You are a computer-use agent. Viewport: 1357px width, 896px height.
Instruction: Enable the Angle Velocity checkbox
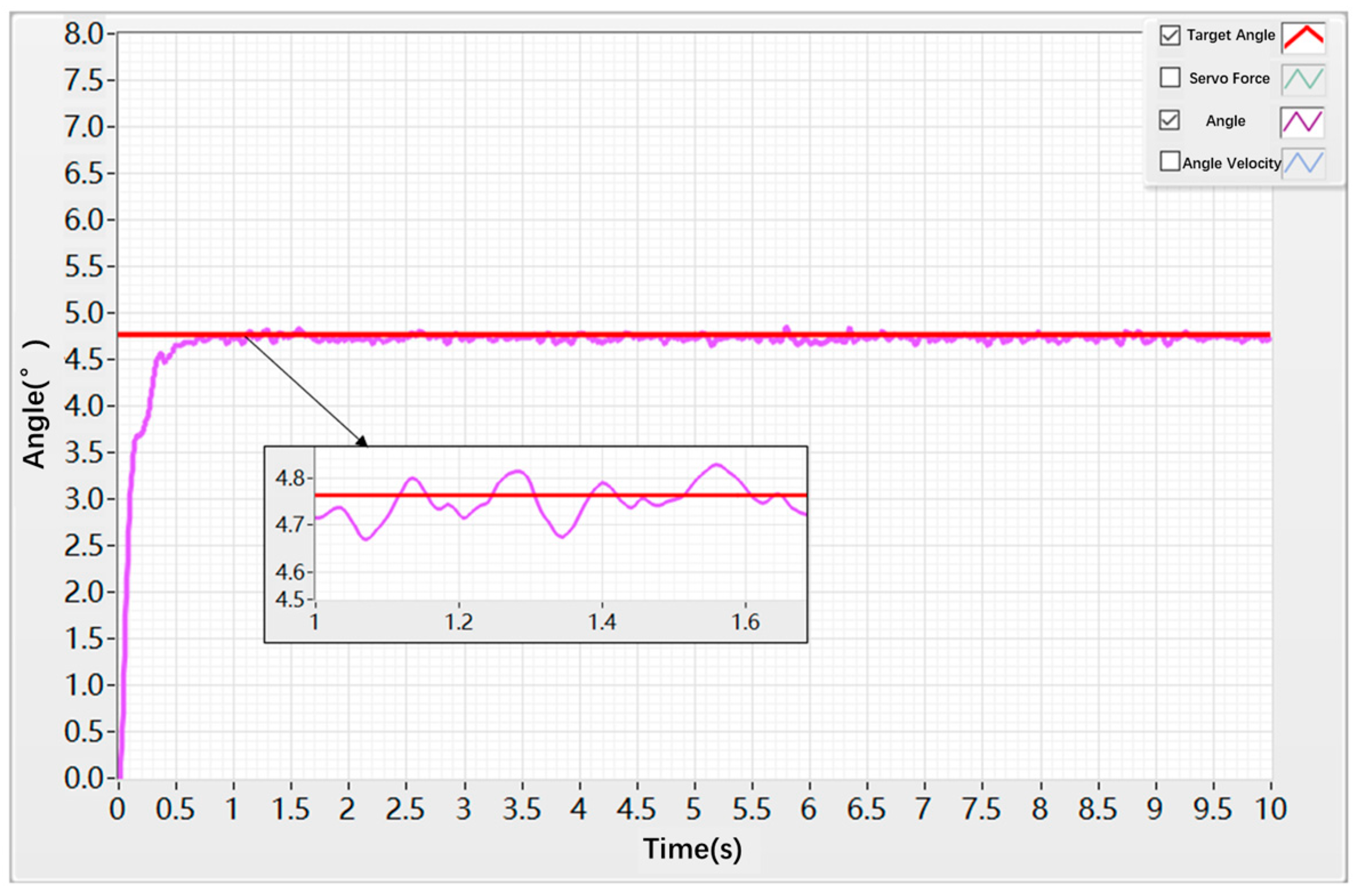pyautogui.click(x=1170, y=162)
